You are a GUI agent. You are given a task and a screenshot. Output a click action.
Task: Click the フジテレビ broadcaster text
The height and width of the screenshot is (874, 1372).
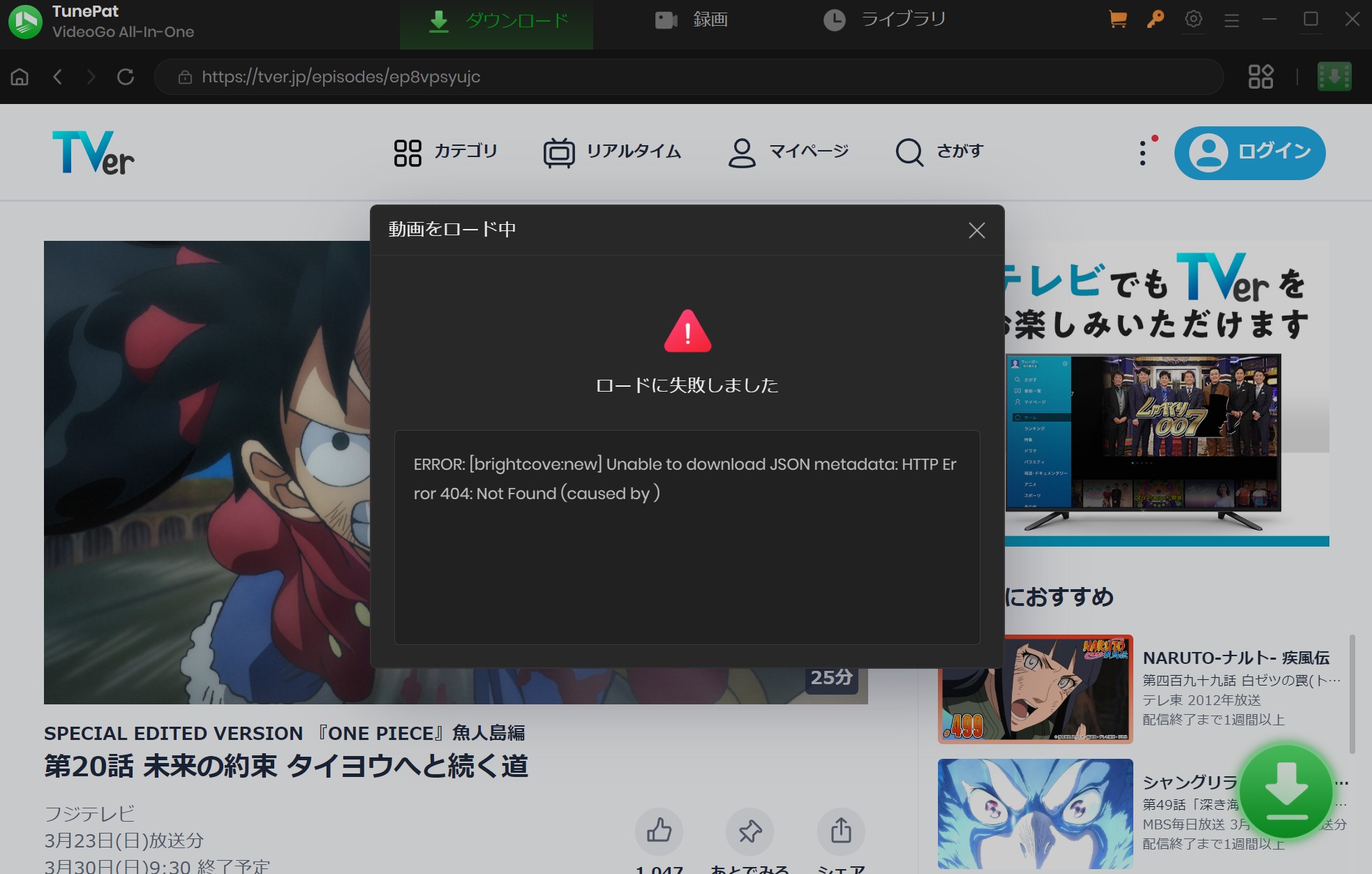point(89,813)
